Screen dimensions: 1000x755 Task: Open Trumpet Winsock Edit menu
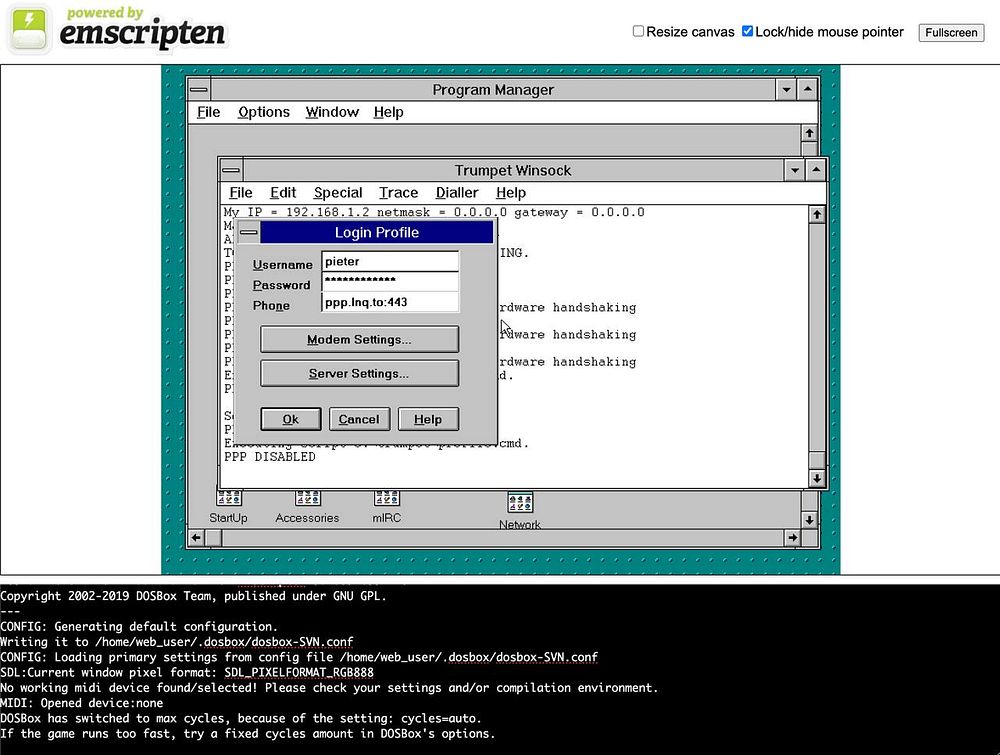283,193
